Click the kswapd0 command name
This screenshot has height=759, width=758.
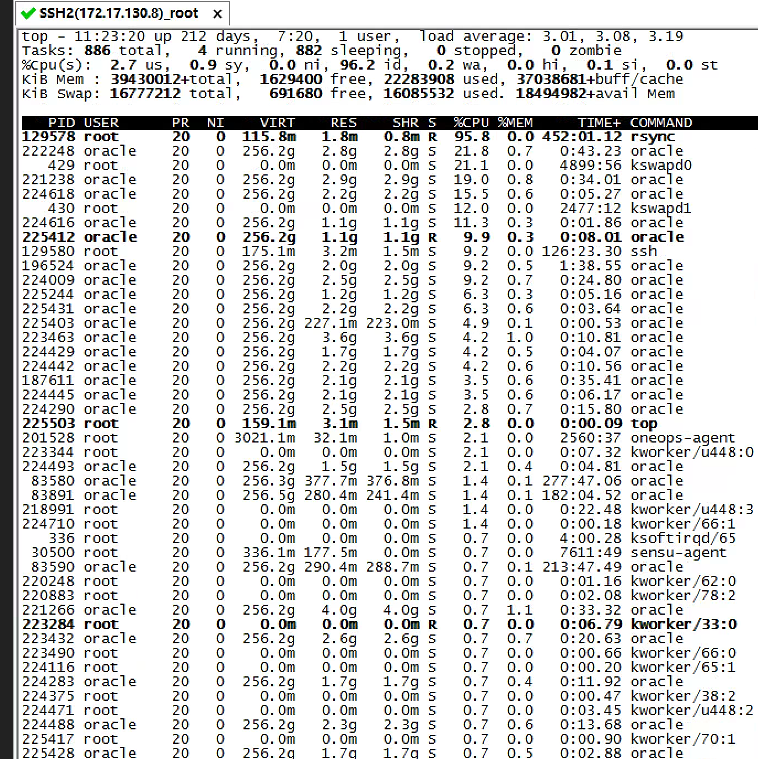click(661, 166)
